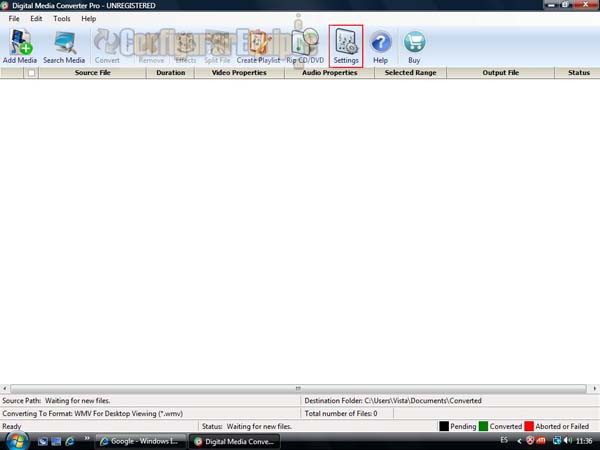This screenshot has width=600, height=450.
Task: Click the ES language indicator
Action: tap(504, 440)
